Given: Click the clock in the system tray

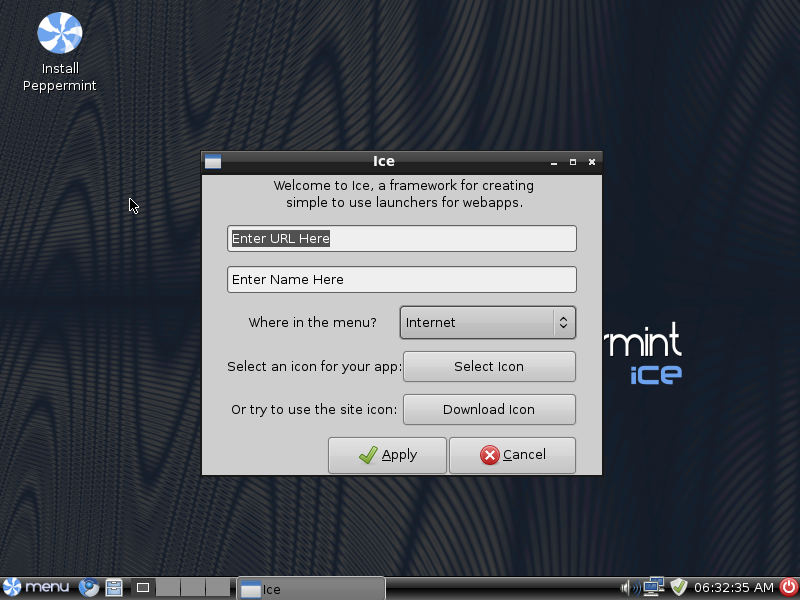Looking at the screenshot, I should coord(734,587).
